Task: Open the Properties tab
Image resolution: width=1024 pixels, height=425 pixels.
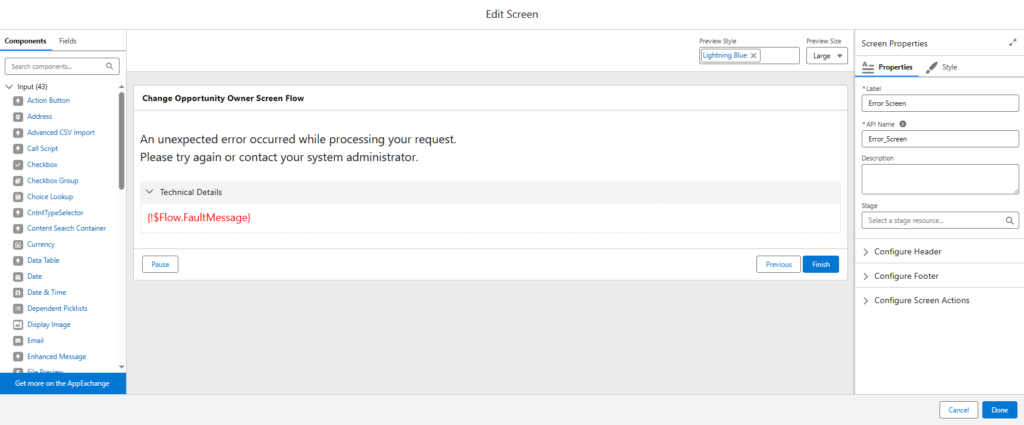Action: [887, 67]
